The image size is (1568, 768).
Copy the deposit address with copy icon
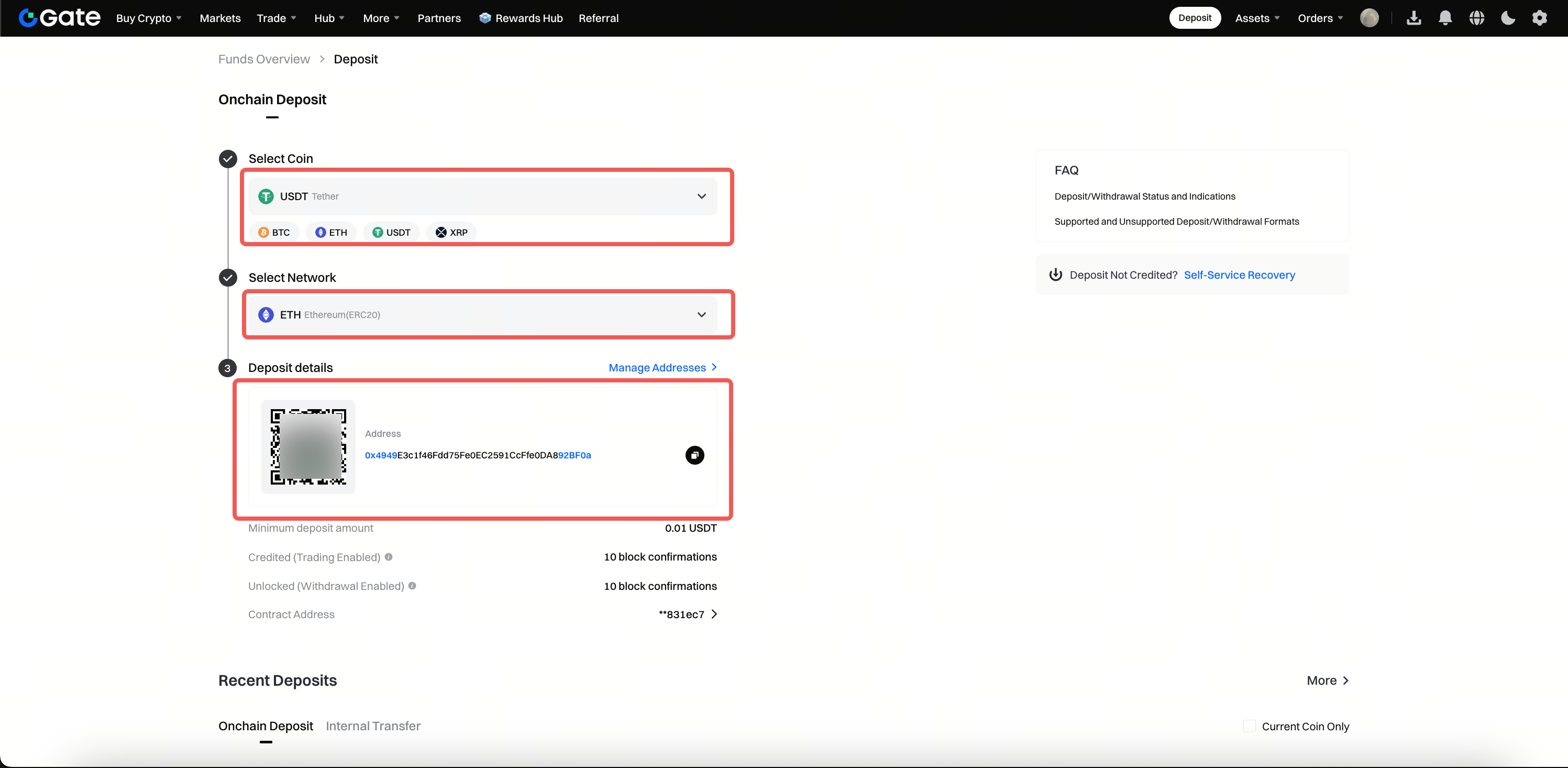(x=694, y=455)
